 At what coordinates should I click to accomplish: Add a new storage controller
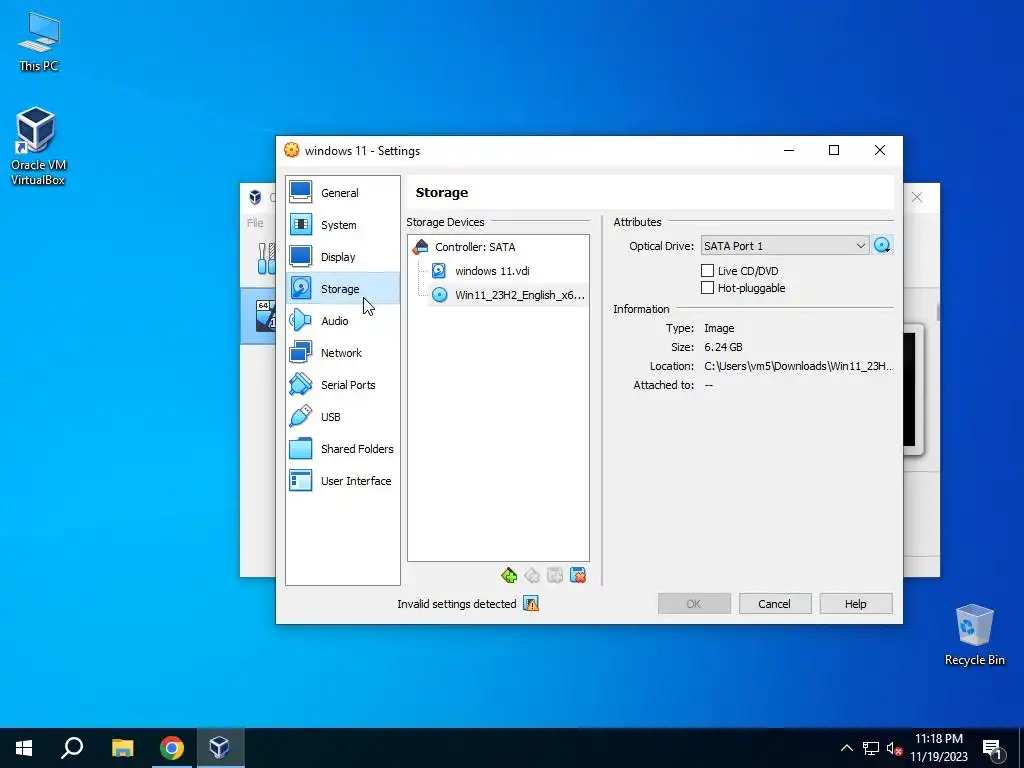tap(509, 575)
